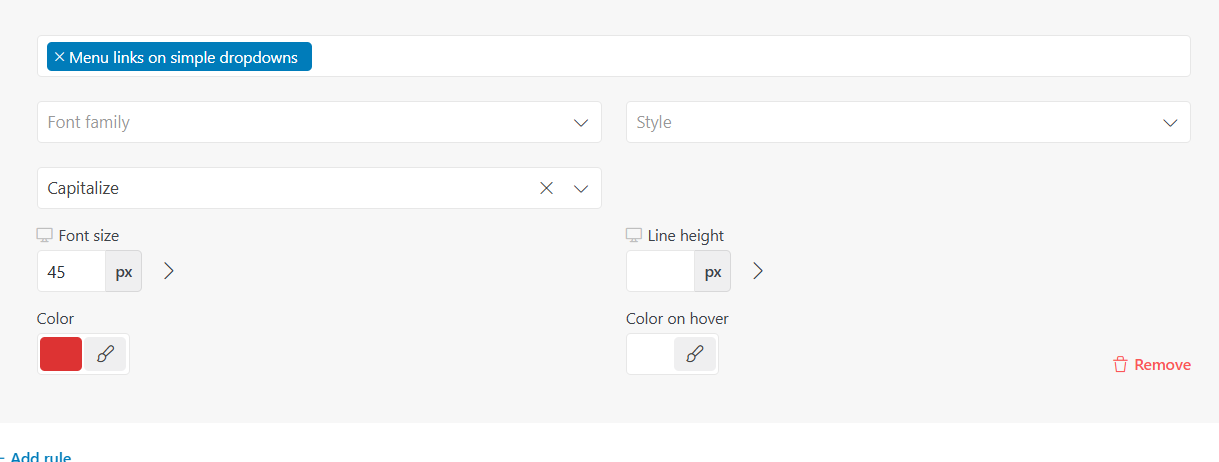Click the Add rule link
Image resolution: width=1219 pixels, height=462 pixels.
[40, 456]
